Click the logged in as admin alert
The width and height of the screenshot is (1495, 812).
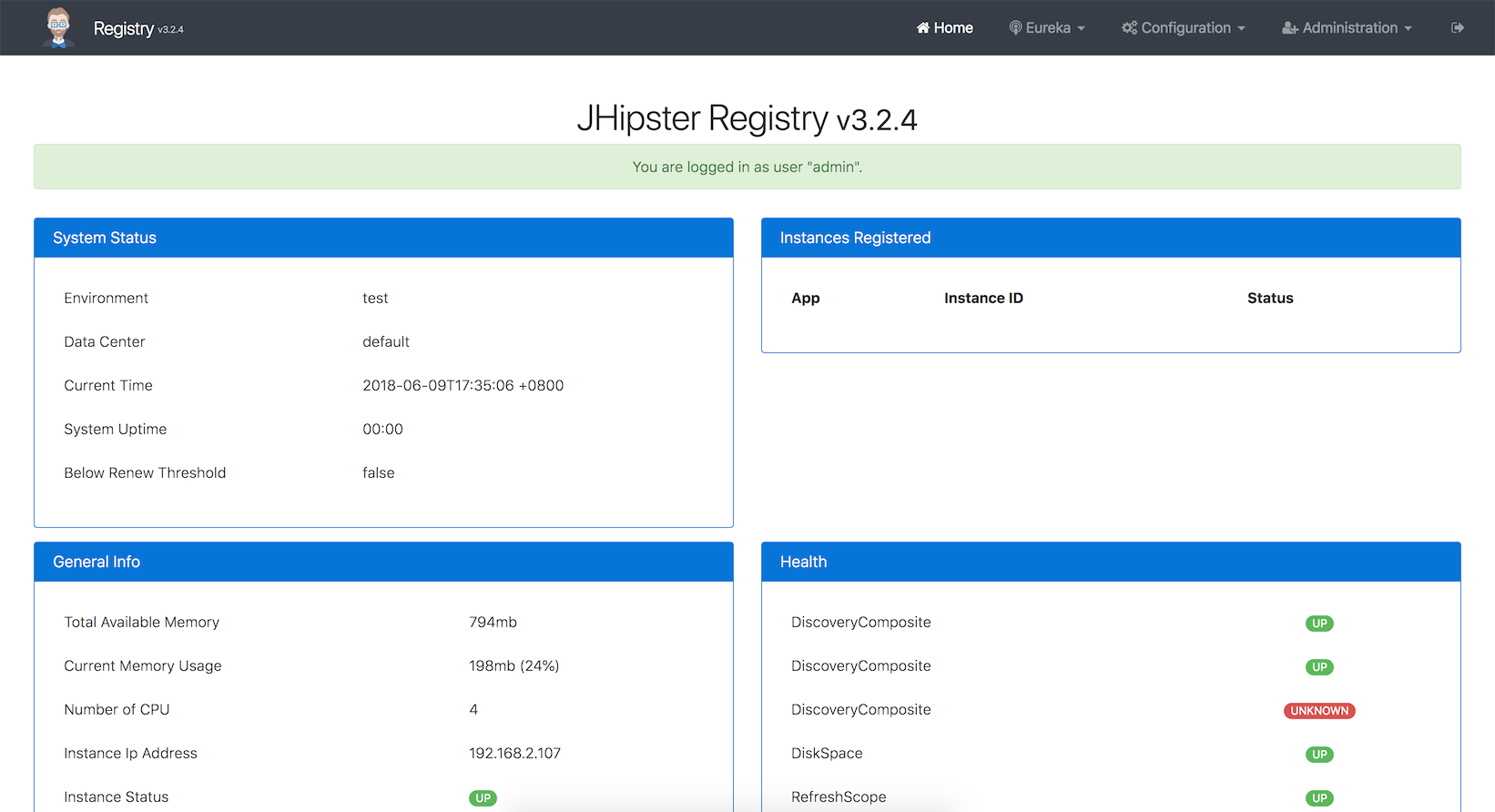click(747, 167)
